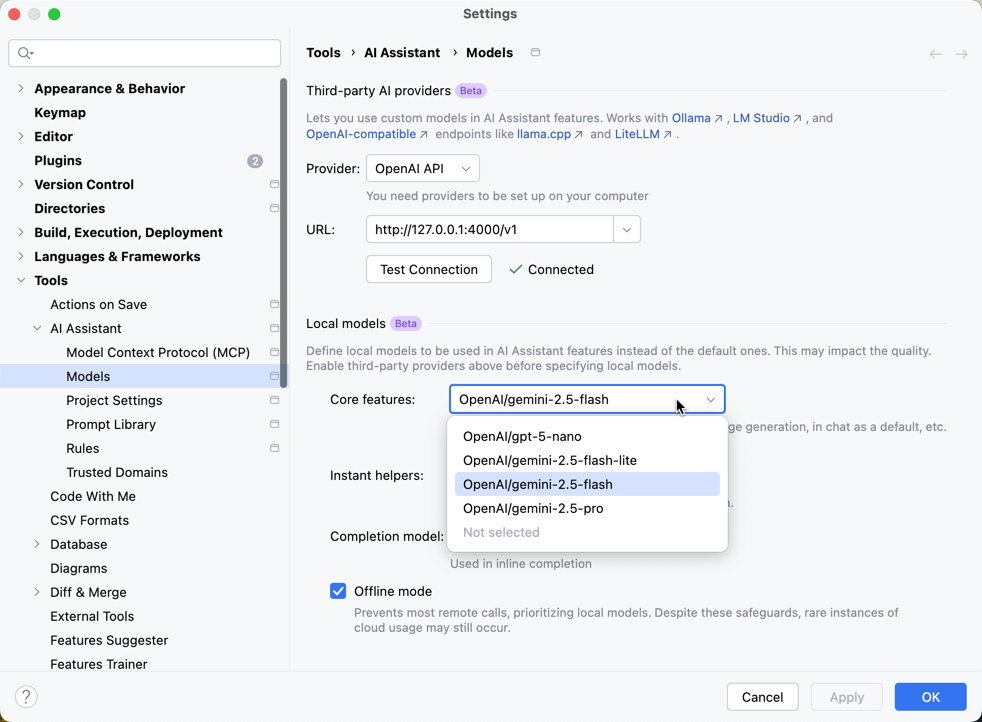The image size is (982, 722).
Task: Open CSV Formats settings
Action: pyautogui.click(x=90, y=520)
